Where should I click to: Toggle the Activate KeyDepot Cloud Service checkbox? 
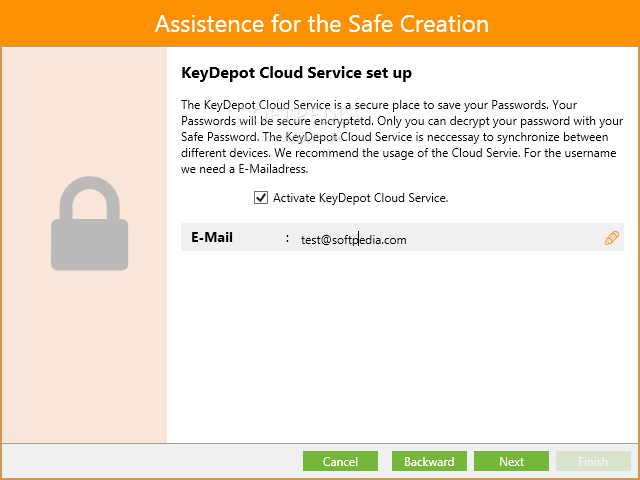261,198
